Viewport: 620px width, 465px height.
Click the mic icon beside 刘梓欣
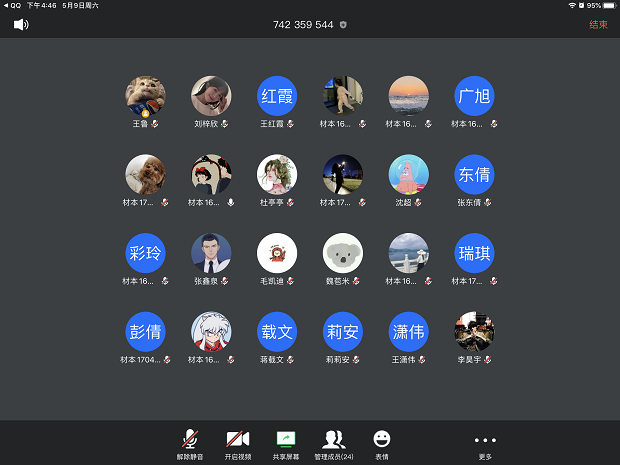(225, 124)
